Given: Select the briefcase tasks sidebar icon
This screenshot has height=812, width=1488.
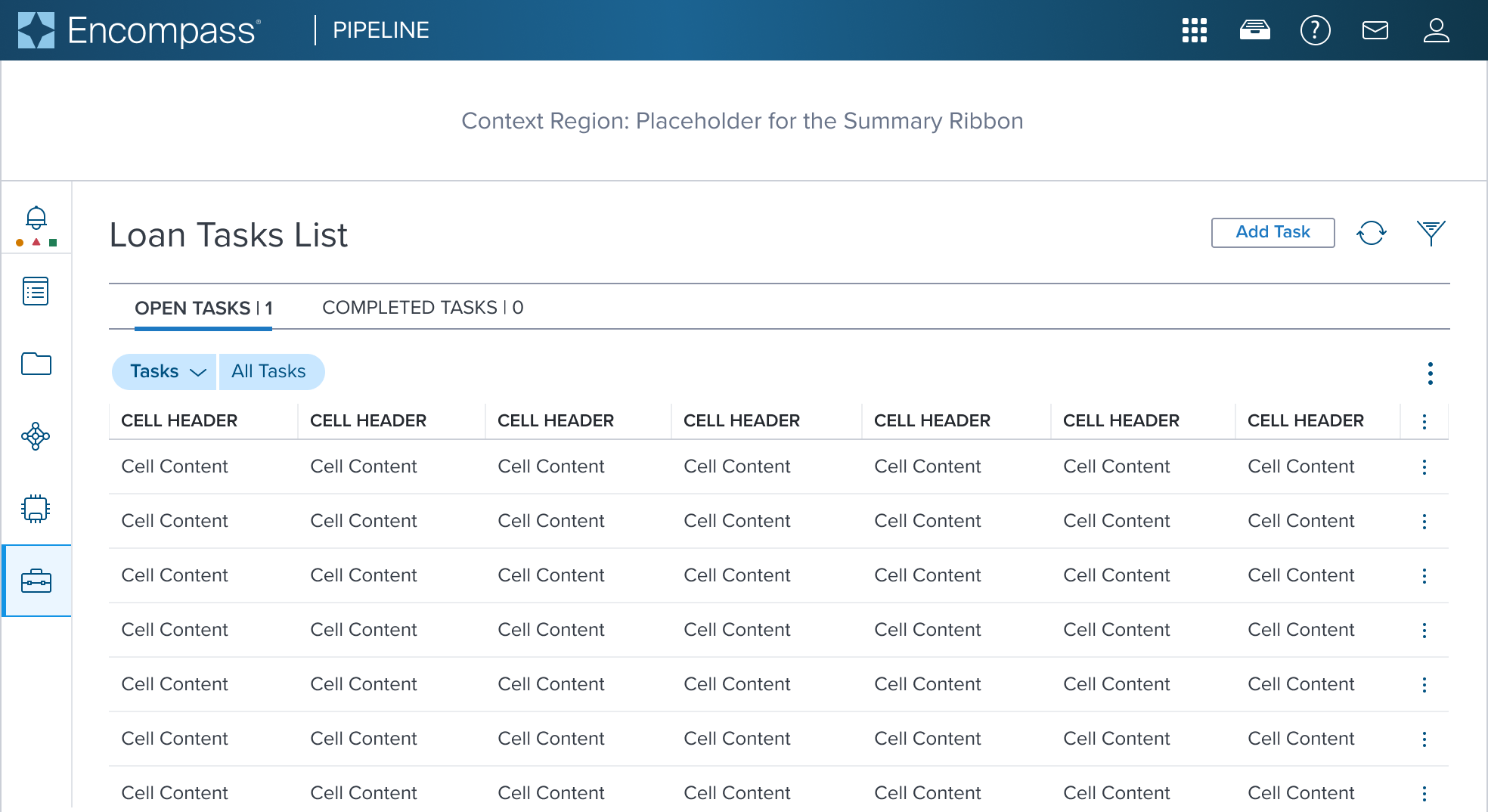Looking at the screenshot, I should tap(36, 581).
